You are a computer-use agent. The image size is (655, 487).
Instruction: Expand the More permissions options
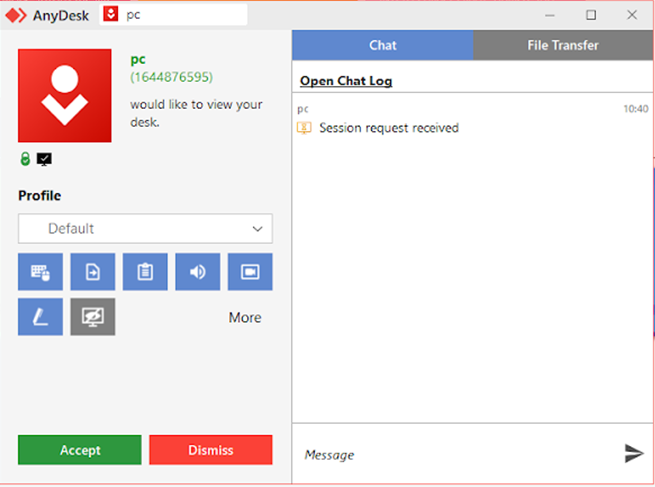(245, 317)
